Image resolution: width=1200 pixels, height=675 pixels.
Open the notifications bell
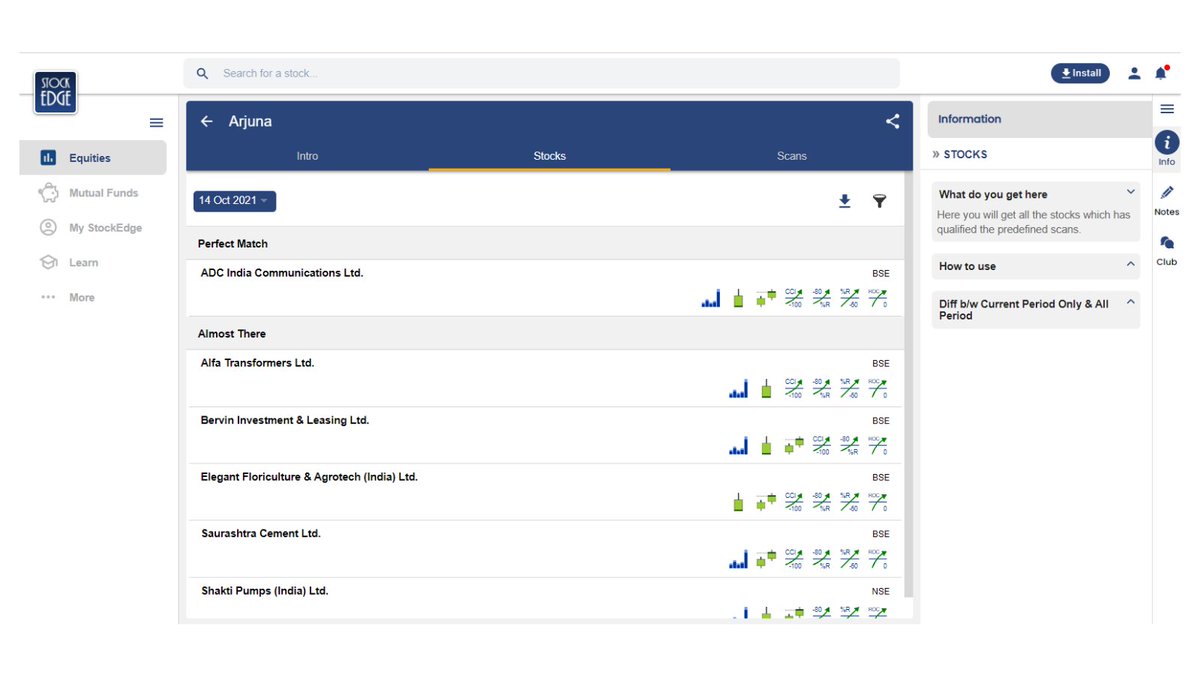coord(1161,73)
